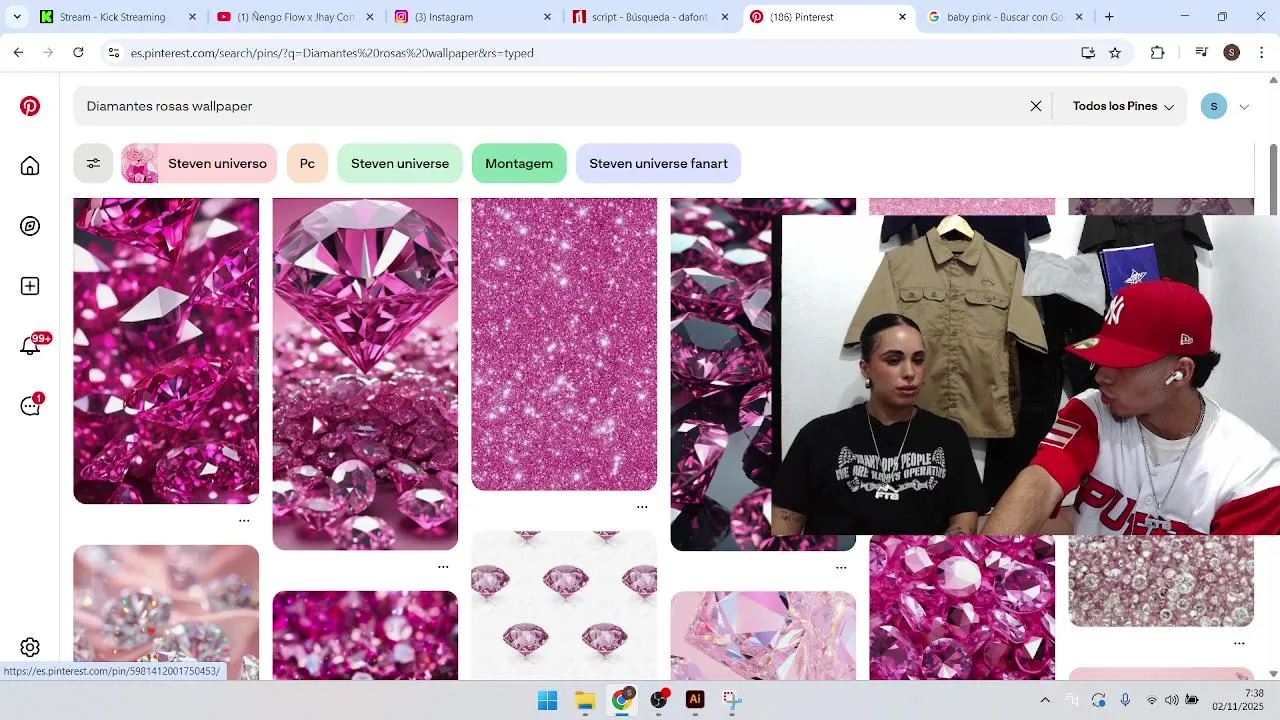This screenshot has width=1280, height=720.
Task: Open the microphone tray icon
Action: click(1125, 700)
